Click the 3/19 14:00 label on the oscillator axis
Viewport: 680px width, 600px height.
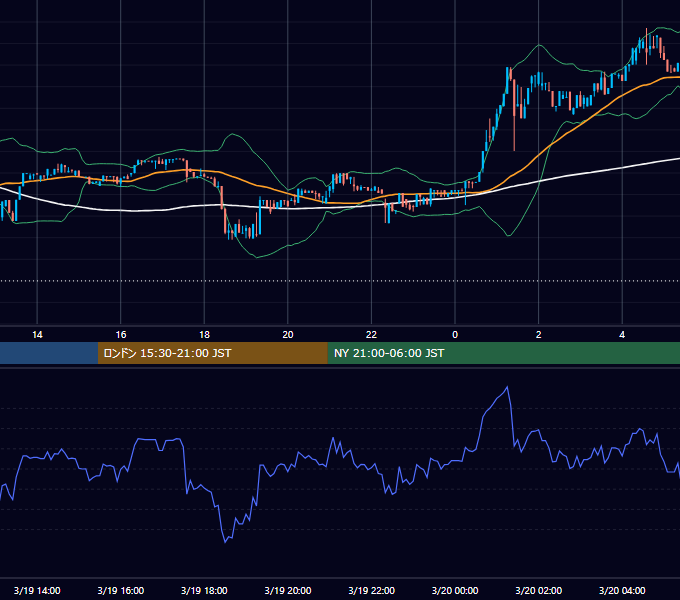[x=37, y=590]
